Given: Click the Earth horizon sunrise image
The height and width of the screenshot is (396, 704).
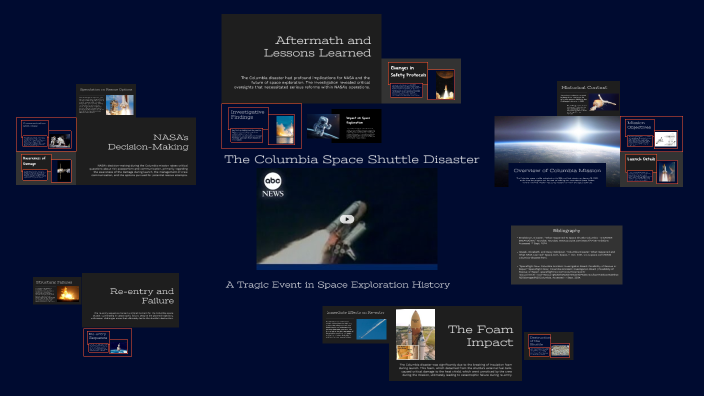Looking at the screenshot, I should (x=557, y=139).
